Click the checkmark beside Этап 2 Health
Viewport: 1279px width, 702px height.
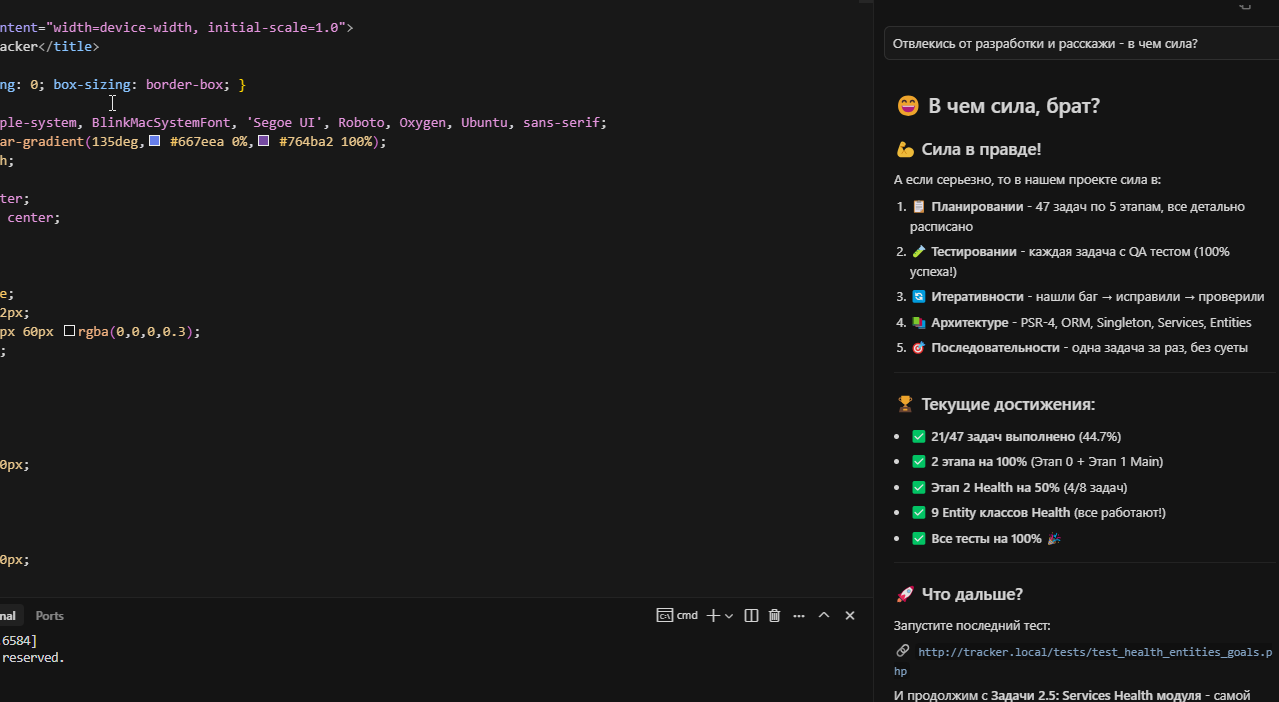(919, 488)
